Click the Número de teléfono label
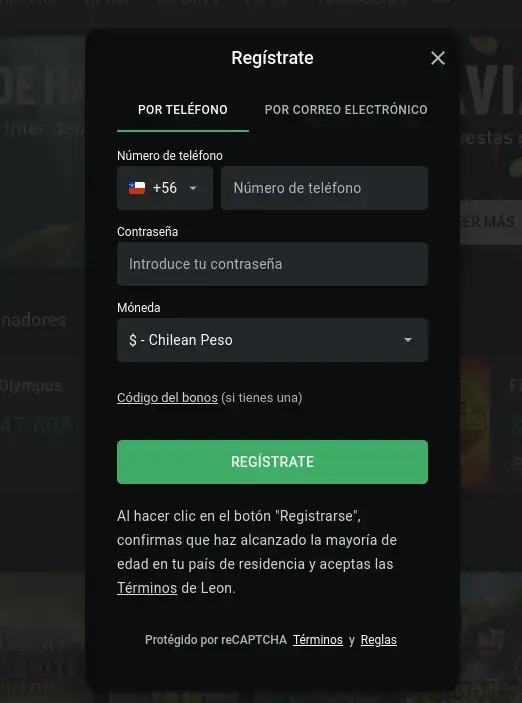This screenshot has height=703, width=522. coord(170,156)
